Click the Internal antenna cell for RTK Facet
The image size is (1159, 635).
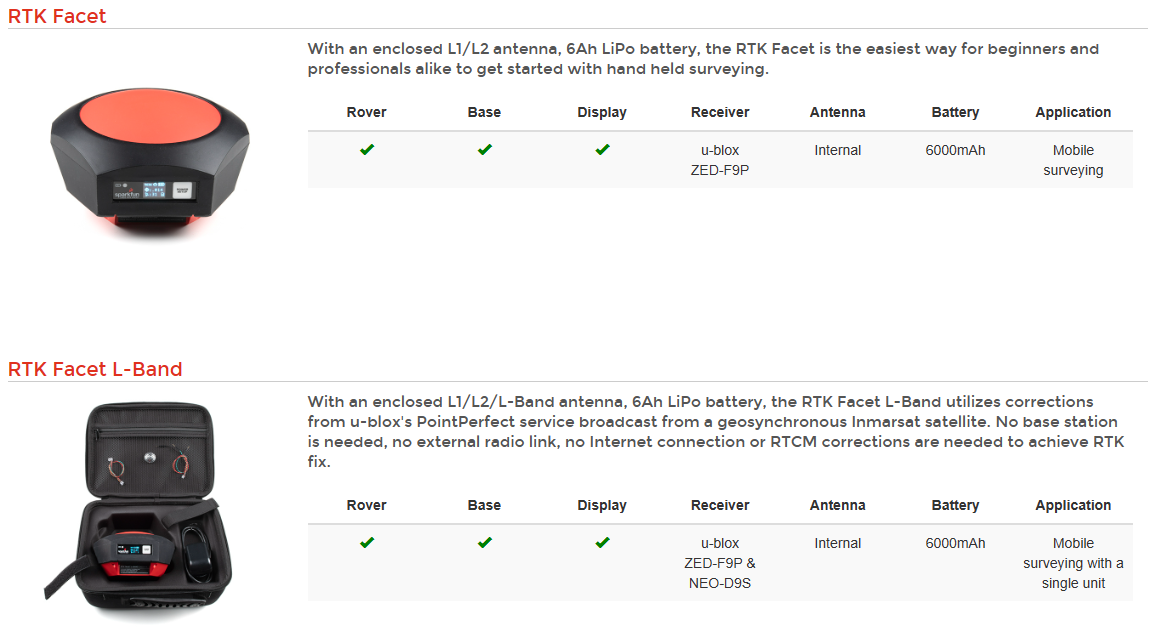pyautogui.click(x=837, y=150)
